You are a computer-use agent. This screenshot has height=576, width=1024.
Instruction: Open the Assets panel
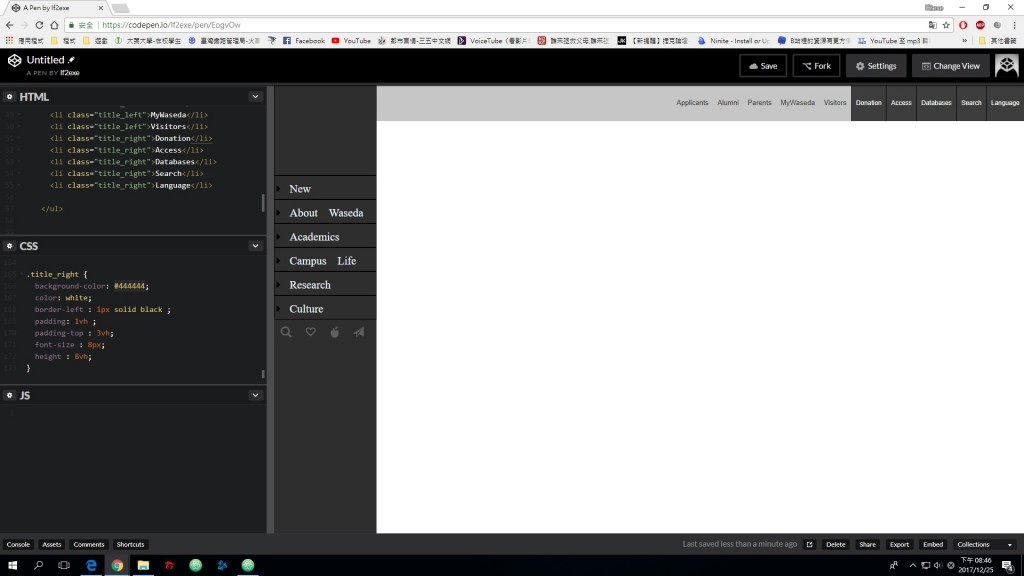click(x=52, y=544)
